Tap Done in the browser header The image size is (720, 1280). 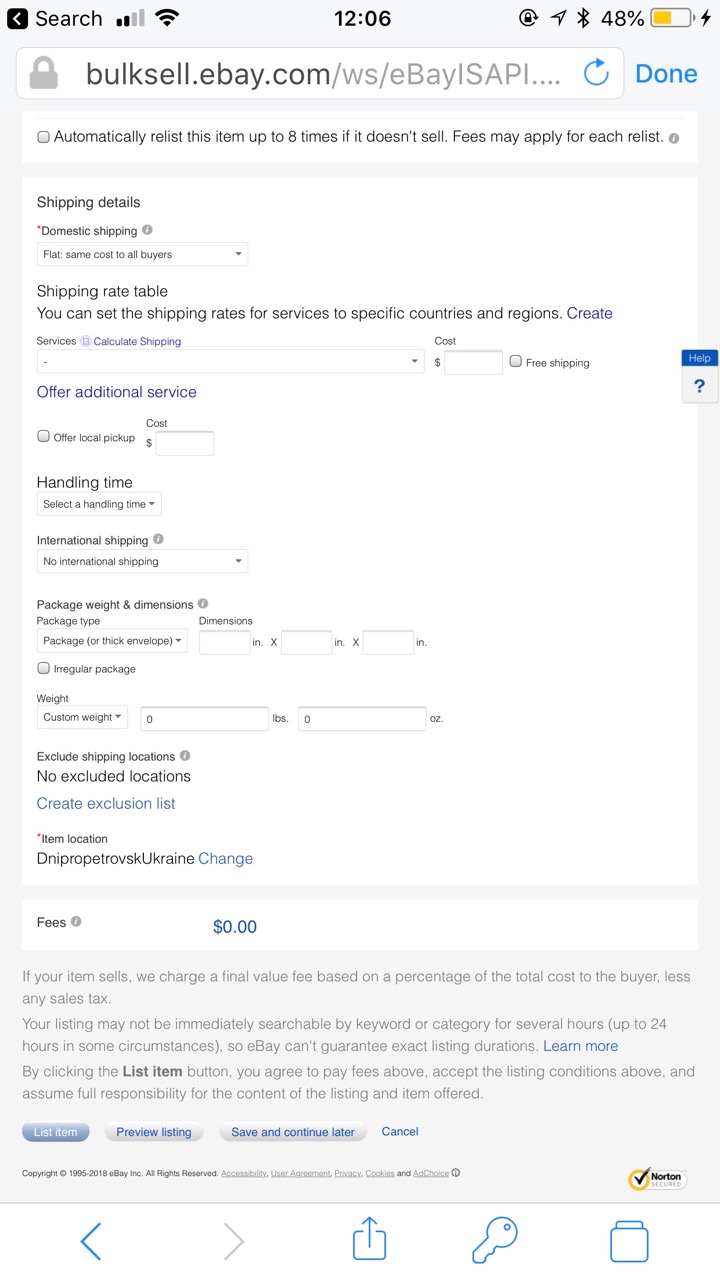[666, 73]
